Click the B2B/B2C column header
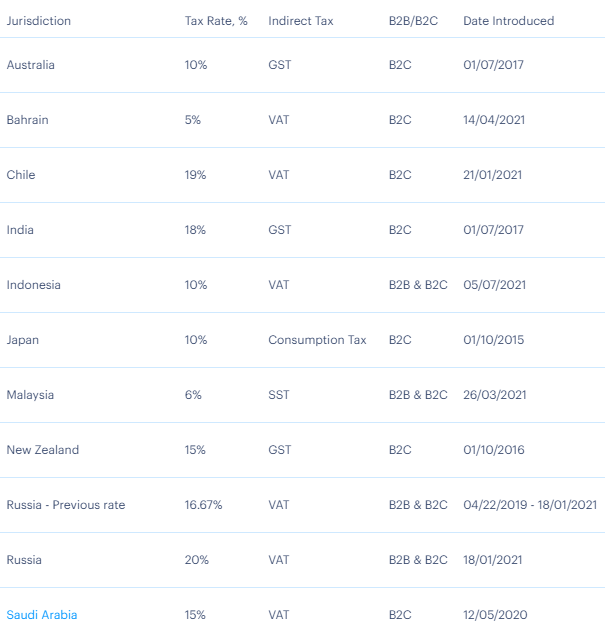The height and width of the screenshot is (642, 605). pos(413,21)
